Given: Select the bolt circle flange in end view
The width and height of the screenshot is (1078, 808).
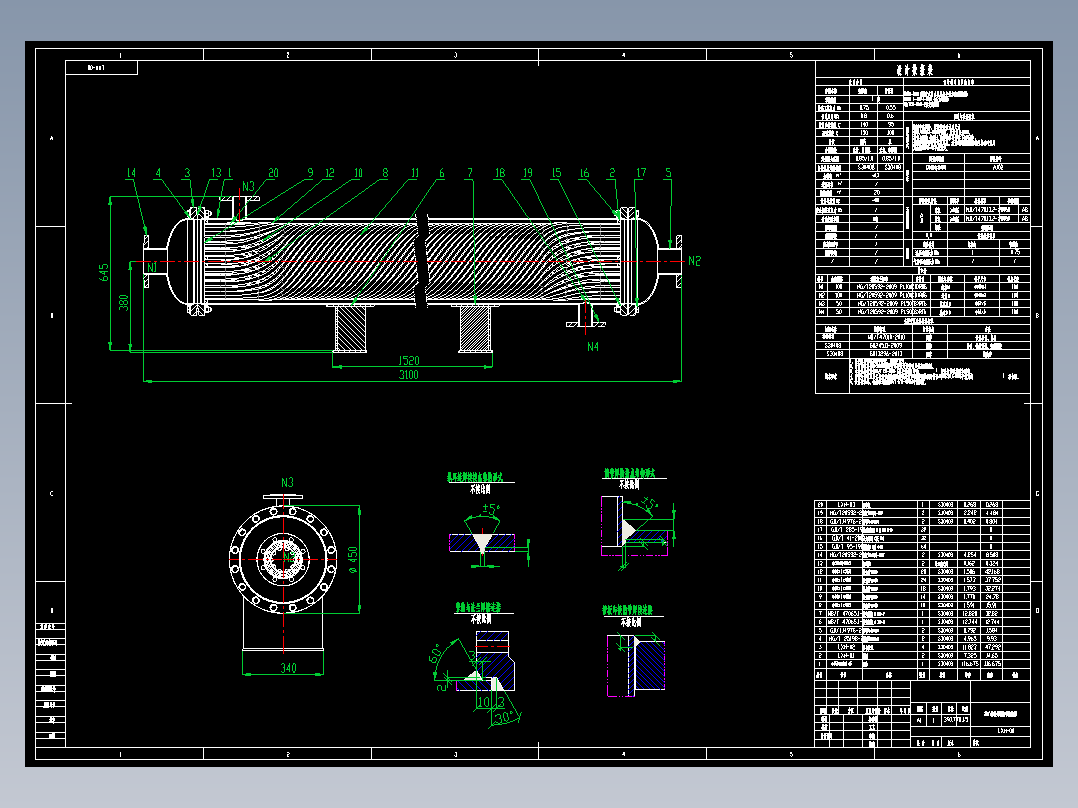Looking at the screenshot, I should [x=283, y=560].
